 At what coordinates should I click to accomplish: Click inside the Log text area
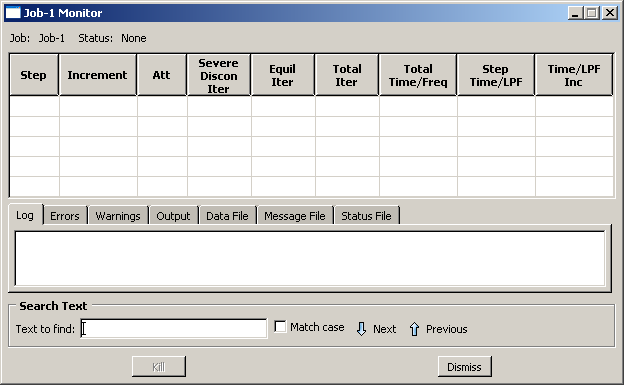pyautogui.click(x=310, y=258)
